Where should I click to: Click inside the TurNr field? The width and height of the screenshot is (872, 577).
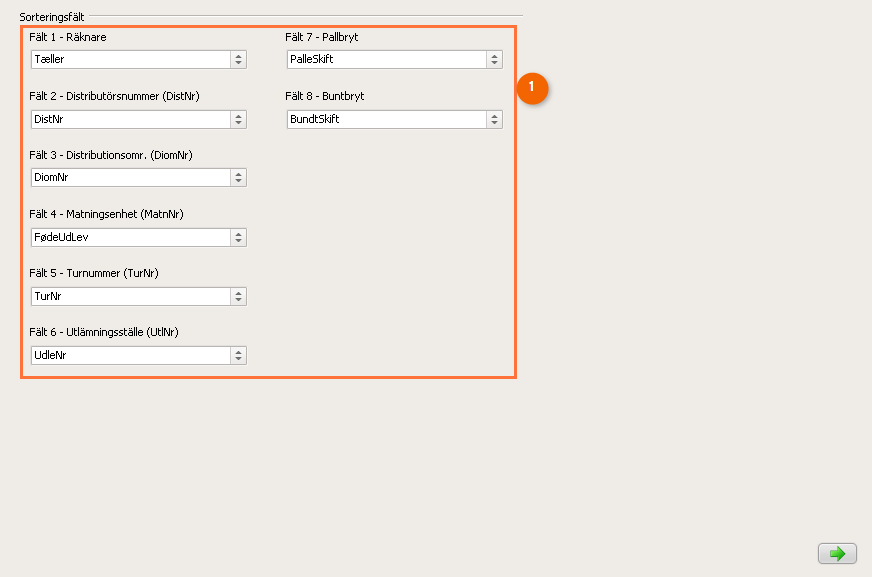(131, 296)
